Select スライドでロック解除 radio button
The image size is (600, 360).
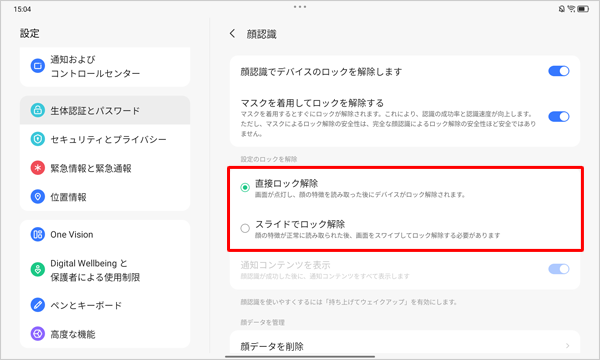[x=245, y=228]
